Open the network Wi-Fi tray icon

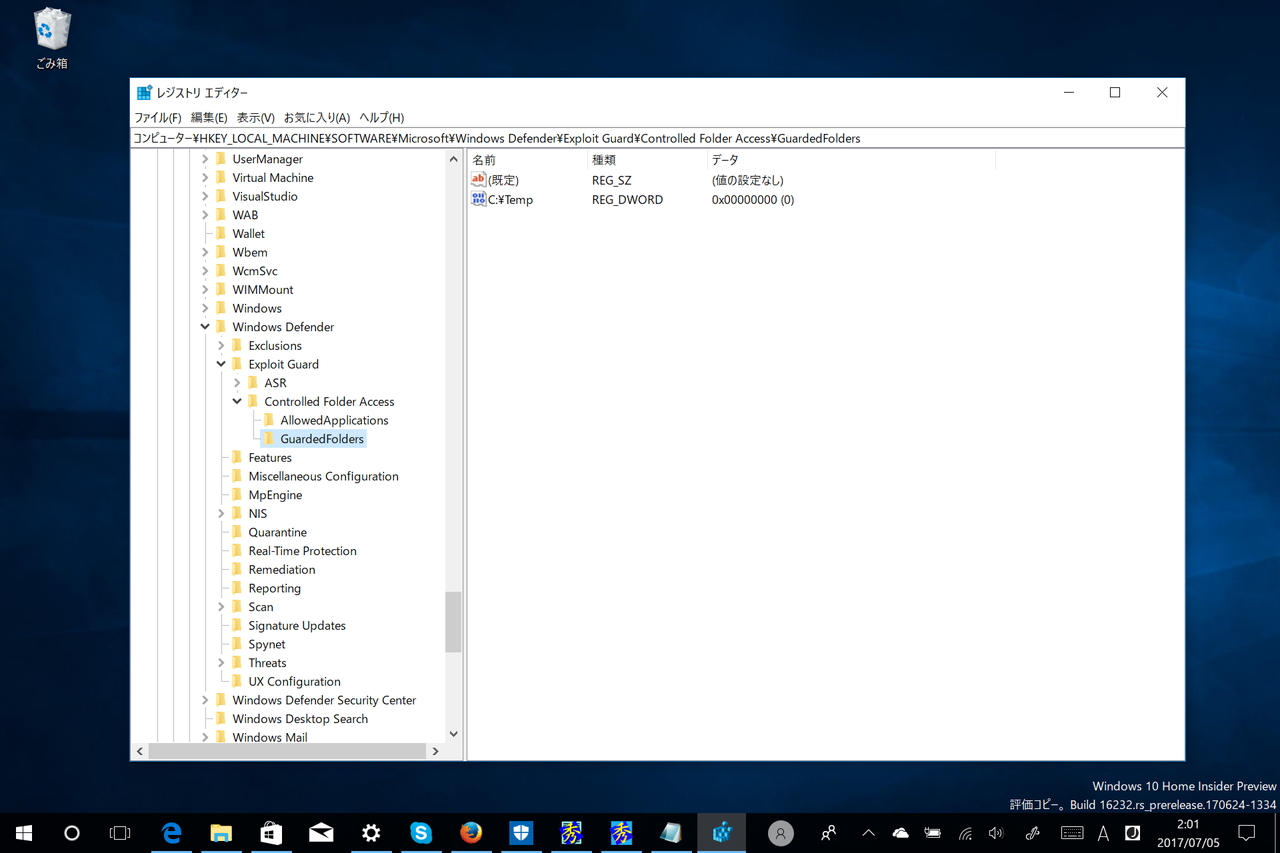[965, 833]
